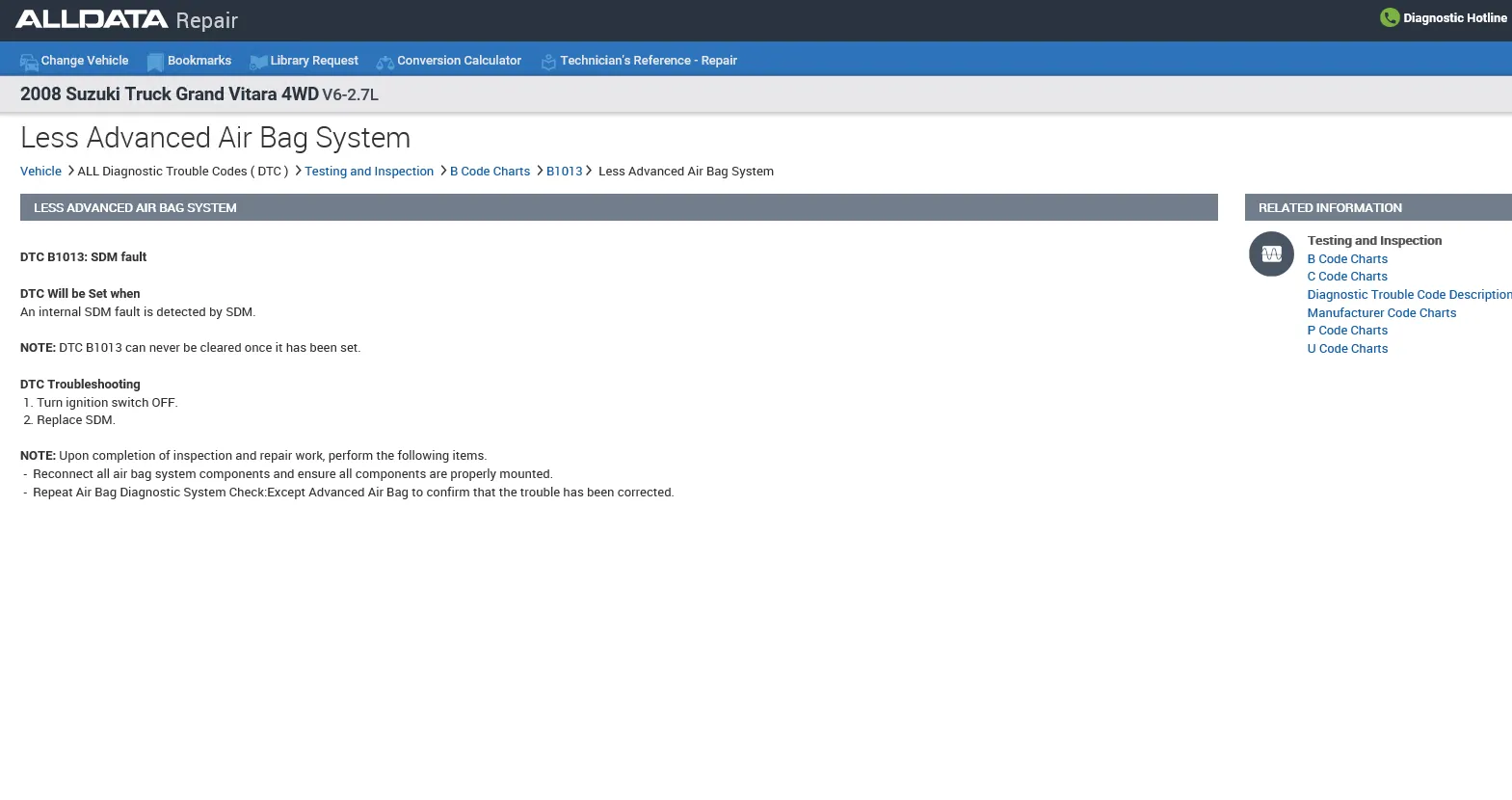
Task: Open U Code Charts link
Action: (x=1347, y=349)
